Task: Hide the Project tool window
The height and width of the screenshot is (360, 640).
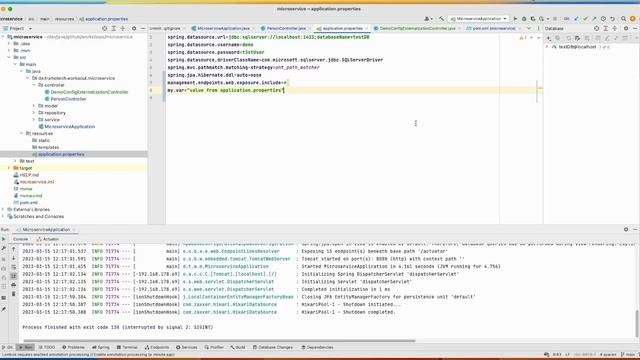Action: [x=143, y=29]
